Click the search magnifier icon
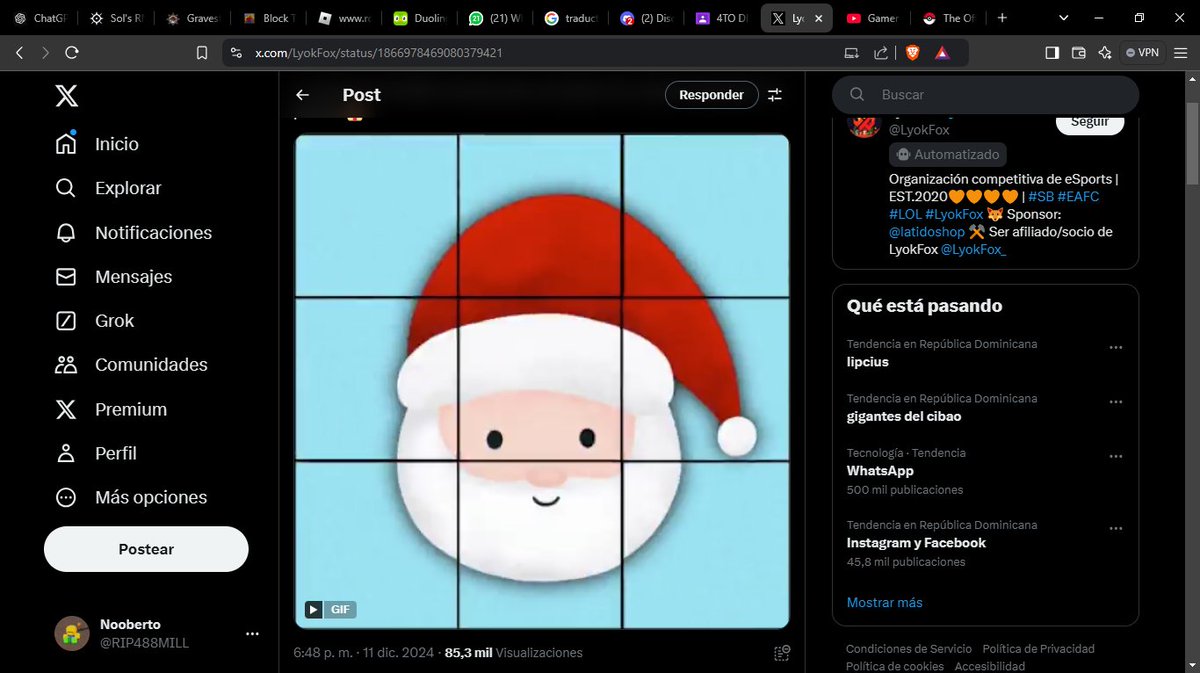 (x=857, y=95)
